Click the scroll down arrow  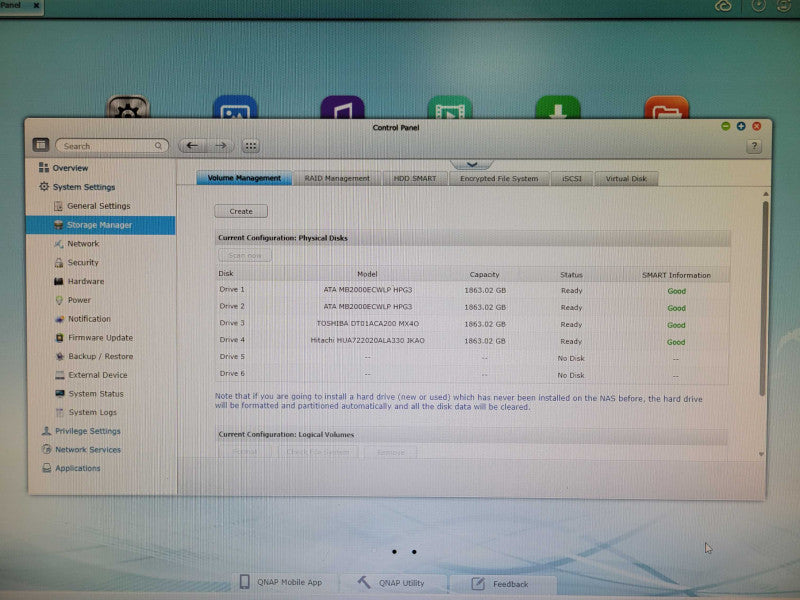tap(762, 454)
